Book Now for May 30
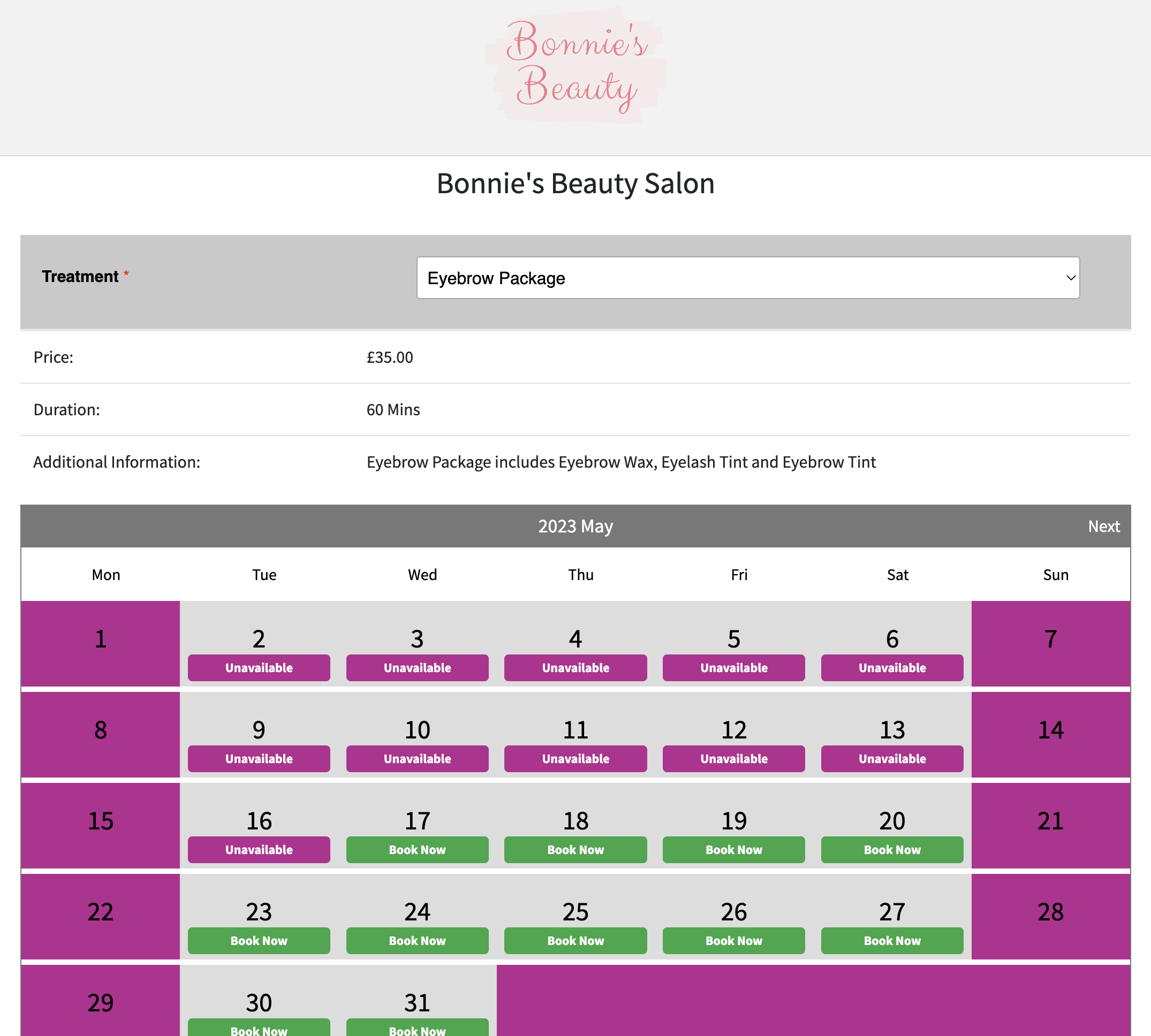This screenshot has width=1151, height=1036. pyautogui.click(x=259, y=1030)
